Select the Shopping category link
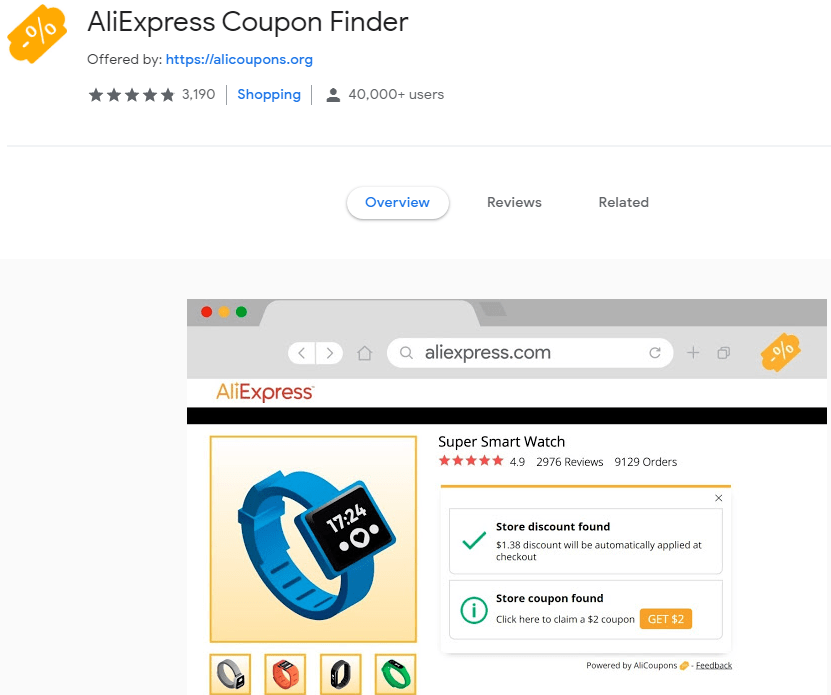 click(x=268, y=94)
